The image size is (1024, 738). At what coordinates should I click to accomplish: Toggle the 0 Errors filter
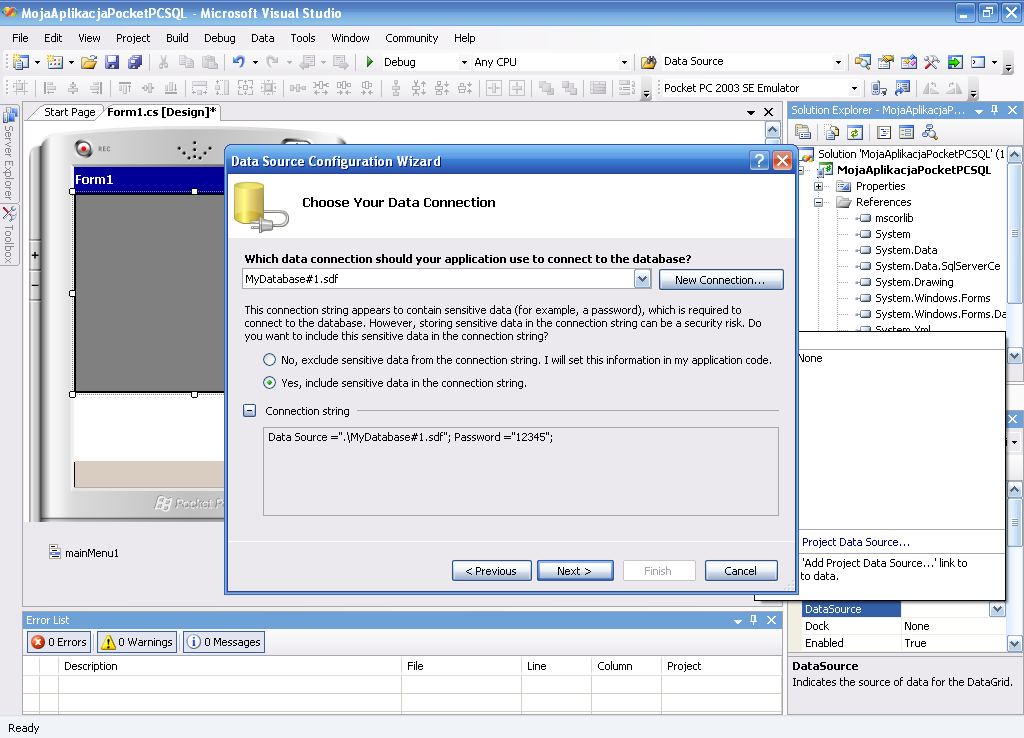[59, 642]
